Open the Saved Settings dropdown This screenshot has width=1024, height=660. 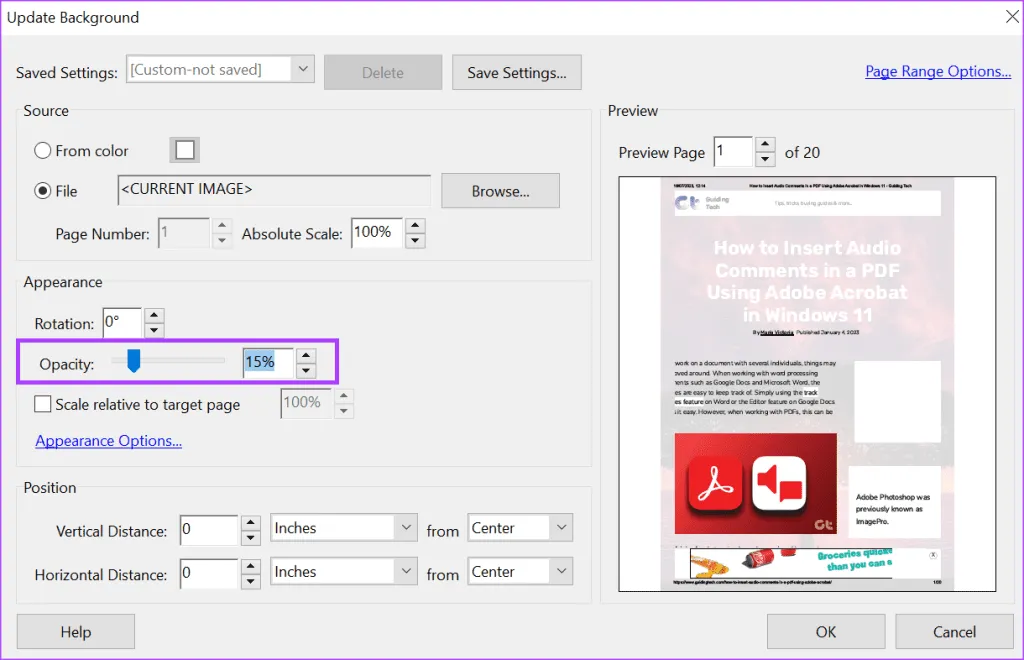click(x=303, y=70)
